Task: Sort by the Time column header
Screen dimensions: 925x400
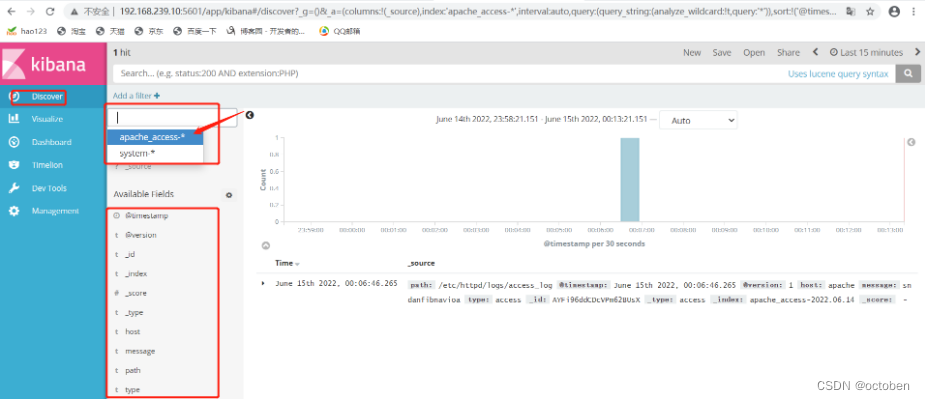Action: click(287, 263)
